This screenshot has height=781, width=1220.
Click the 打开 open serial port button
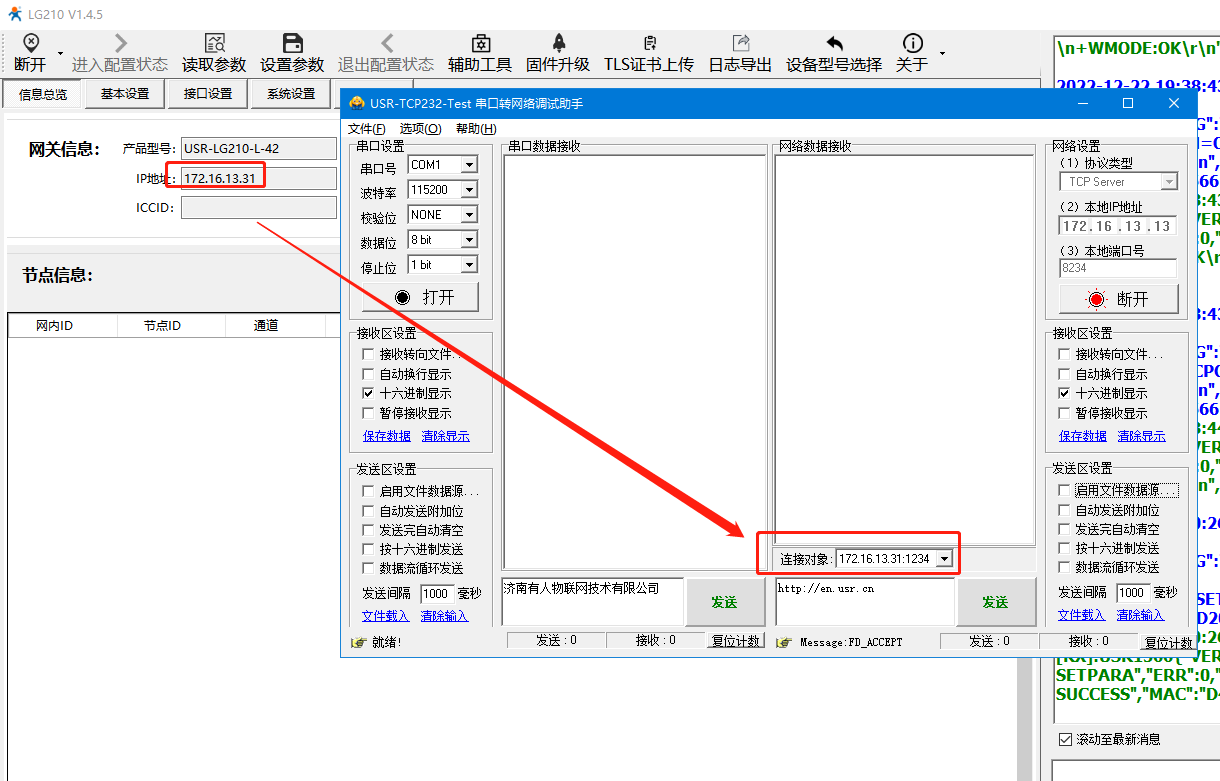(x=420, y=297)
